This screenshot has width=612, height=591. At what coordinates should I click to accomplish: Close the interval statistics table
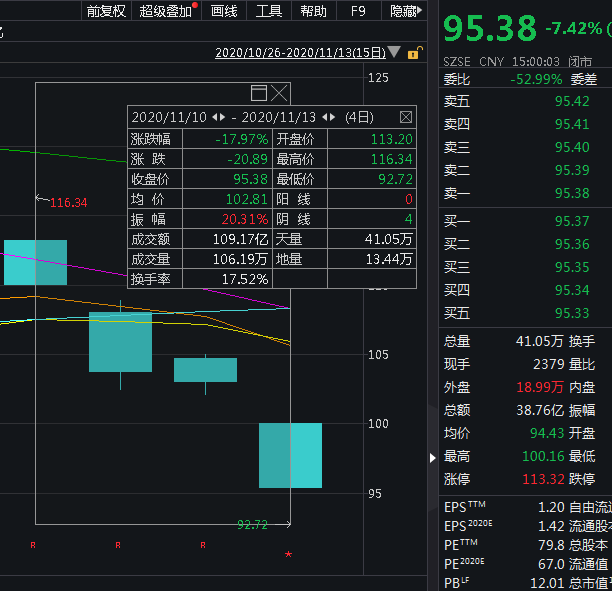pyautogui.click(x=406, y=117)
